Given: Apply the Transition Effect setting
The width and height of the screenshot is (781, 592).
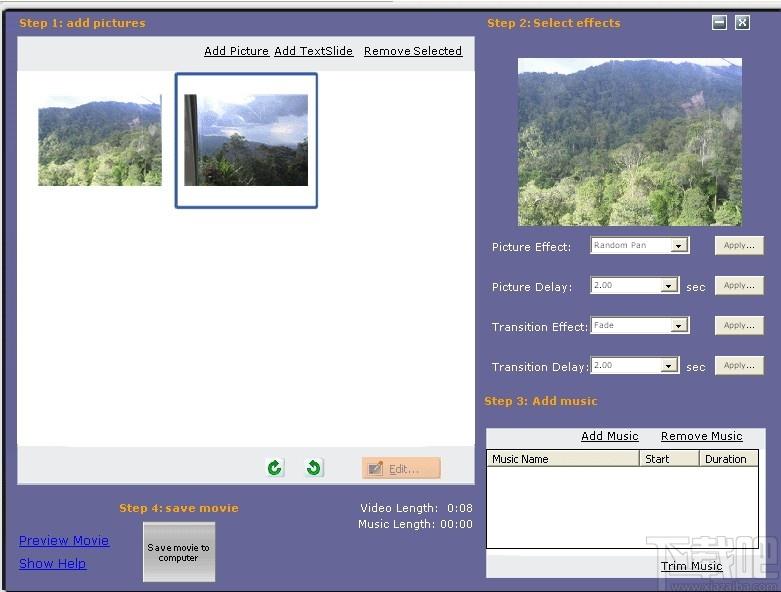Looking at the screenshot, I should pos(739,326).
